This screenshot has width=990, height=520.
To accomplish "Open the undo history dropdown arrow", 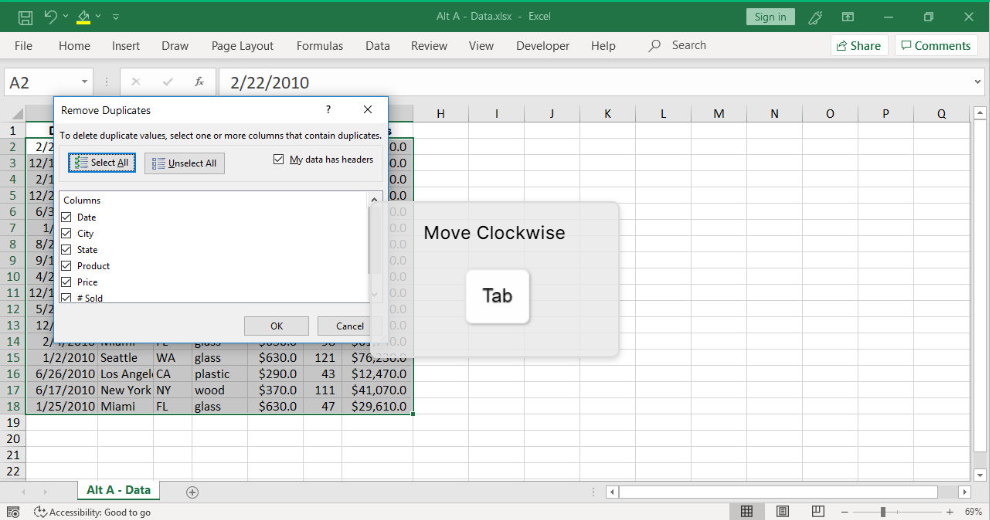I will tap(66, 16).
